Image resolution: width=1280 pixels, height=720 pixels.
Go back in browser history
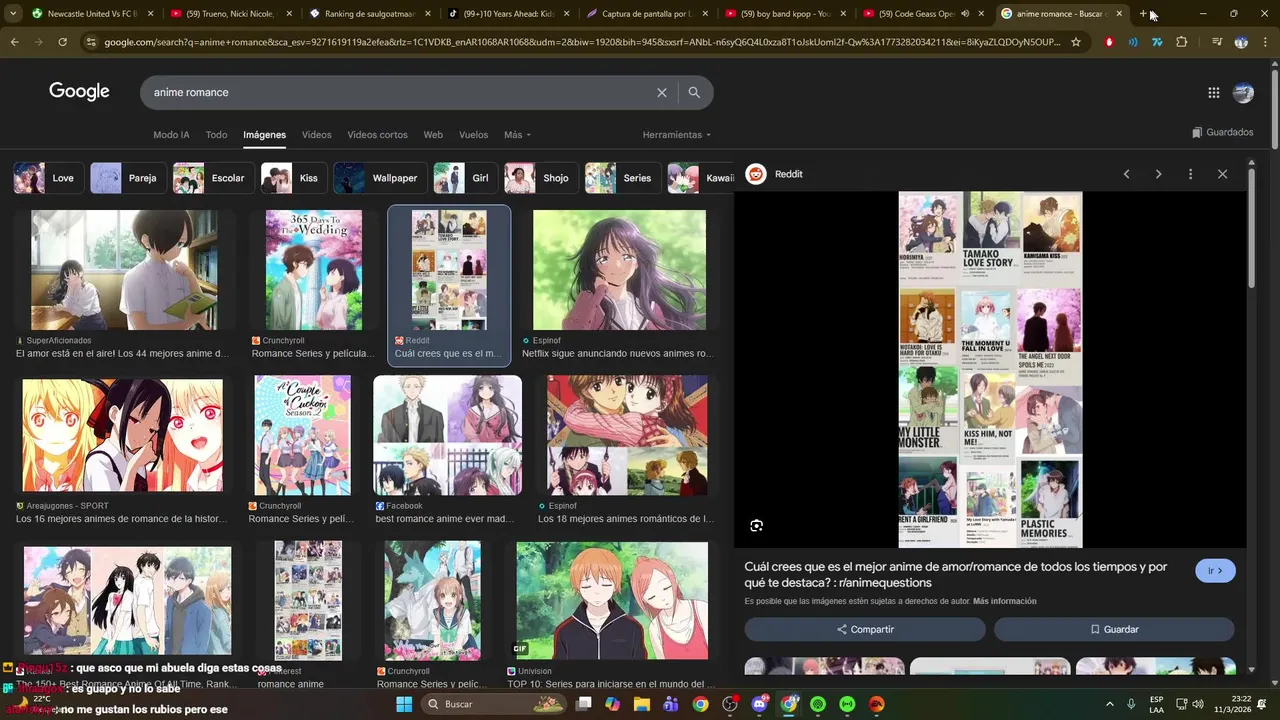(x=14, y=42)
